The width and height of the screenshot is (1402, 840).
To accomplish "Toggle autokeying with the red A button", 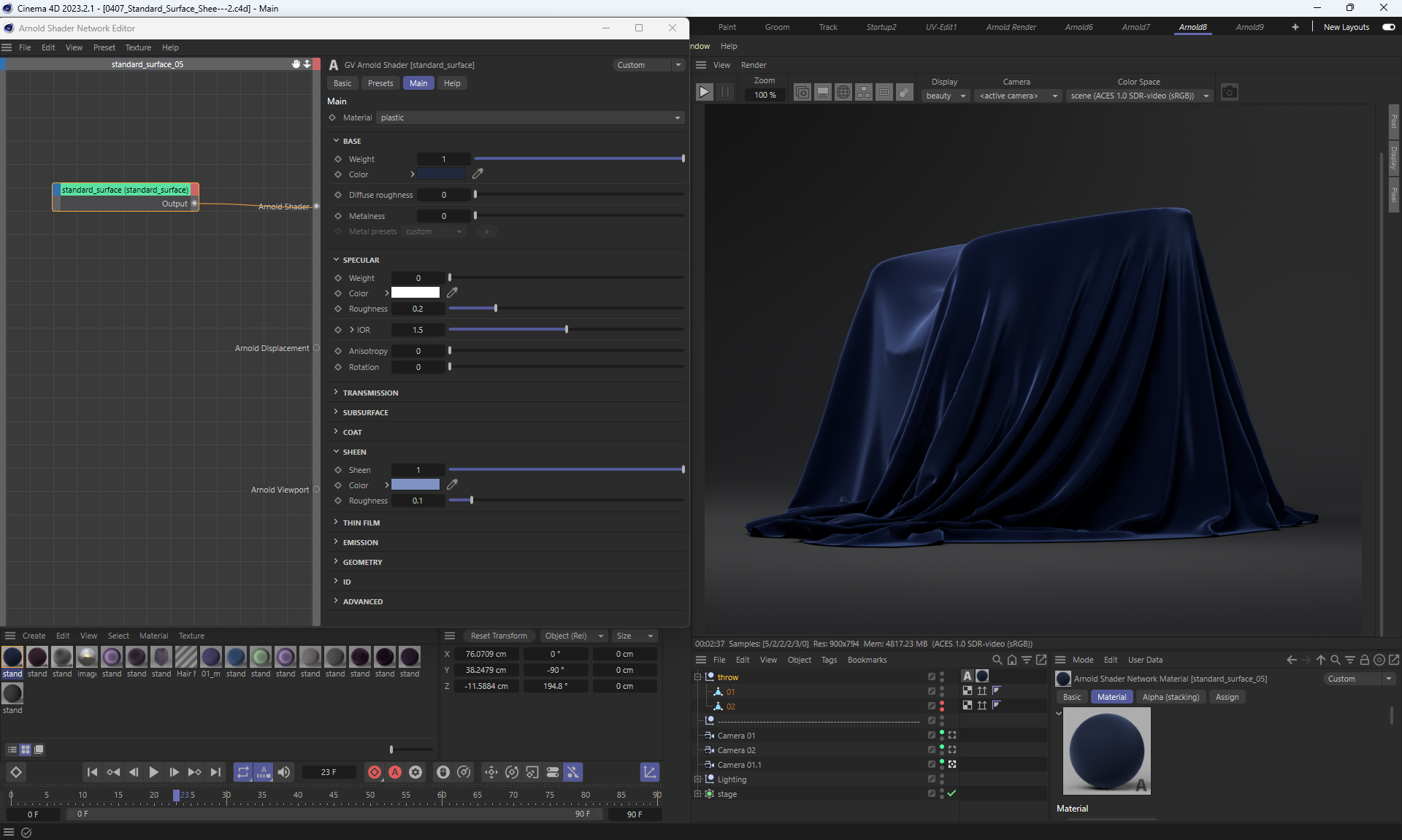I will pos(395,772).
